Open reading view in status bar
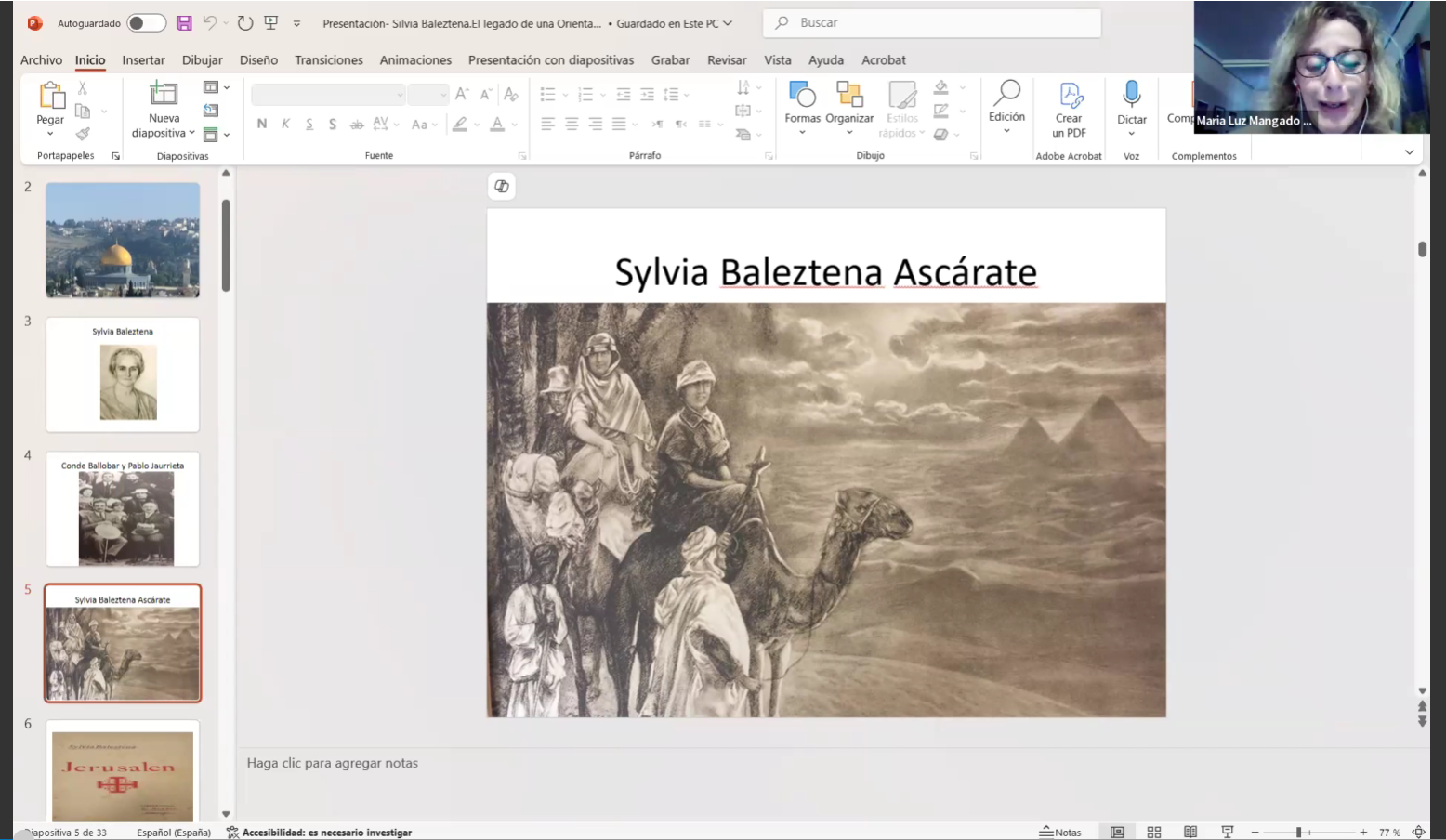Screen dimensions: 1446x840 [1190, 833]
